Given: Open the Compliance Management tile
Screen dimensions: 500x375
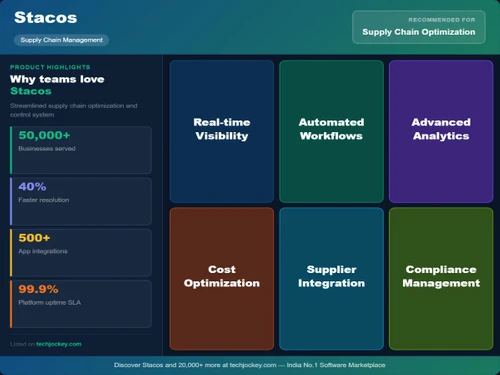Looking at the screenshot, I should [x=441, y=279].
